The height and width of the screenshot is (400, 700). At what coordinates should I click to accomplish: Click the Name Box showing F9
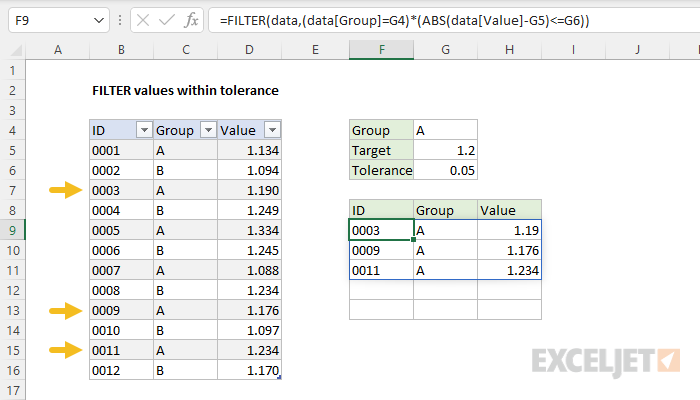(x=59, y=21)
